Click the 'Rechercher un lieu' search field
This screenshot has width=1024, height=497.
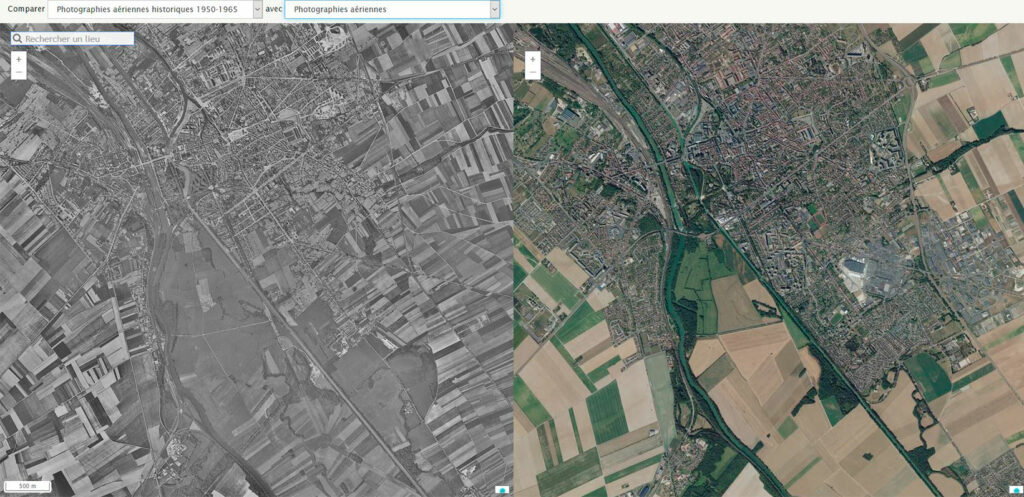click(72, 39)
